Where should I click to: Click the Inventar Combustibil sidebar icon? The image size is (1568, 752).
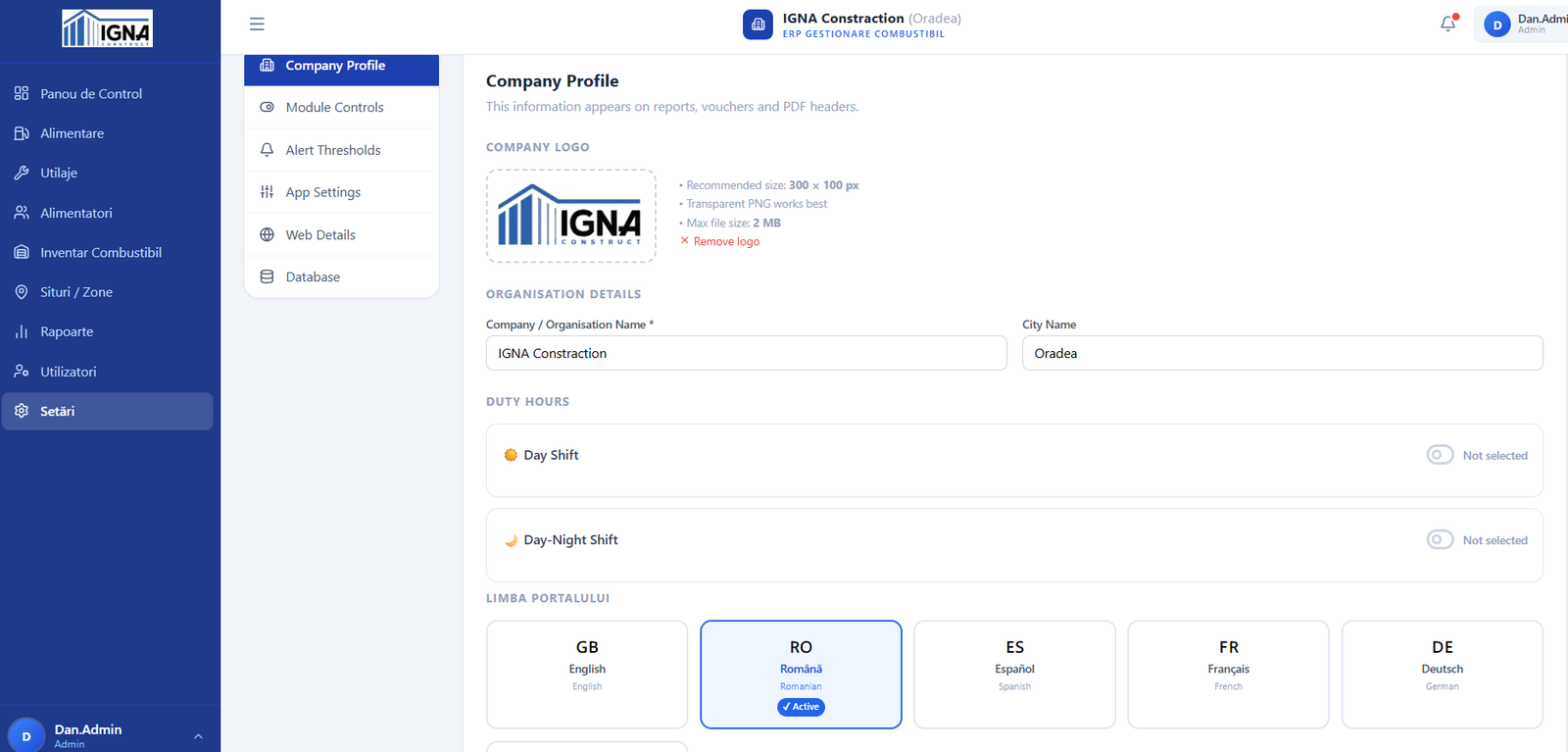pos(22,252)
